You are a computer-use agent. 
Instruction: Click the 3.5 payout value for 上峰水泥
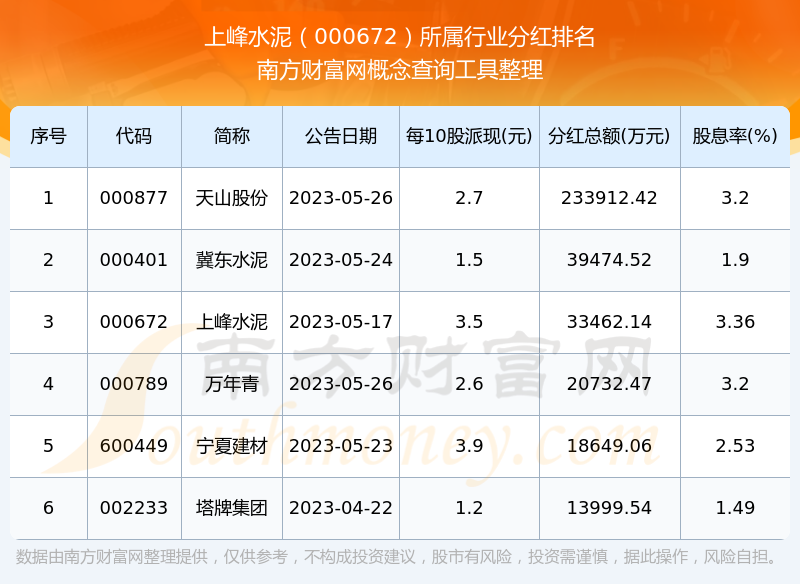[469, 322]
